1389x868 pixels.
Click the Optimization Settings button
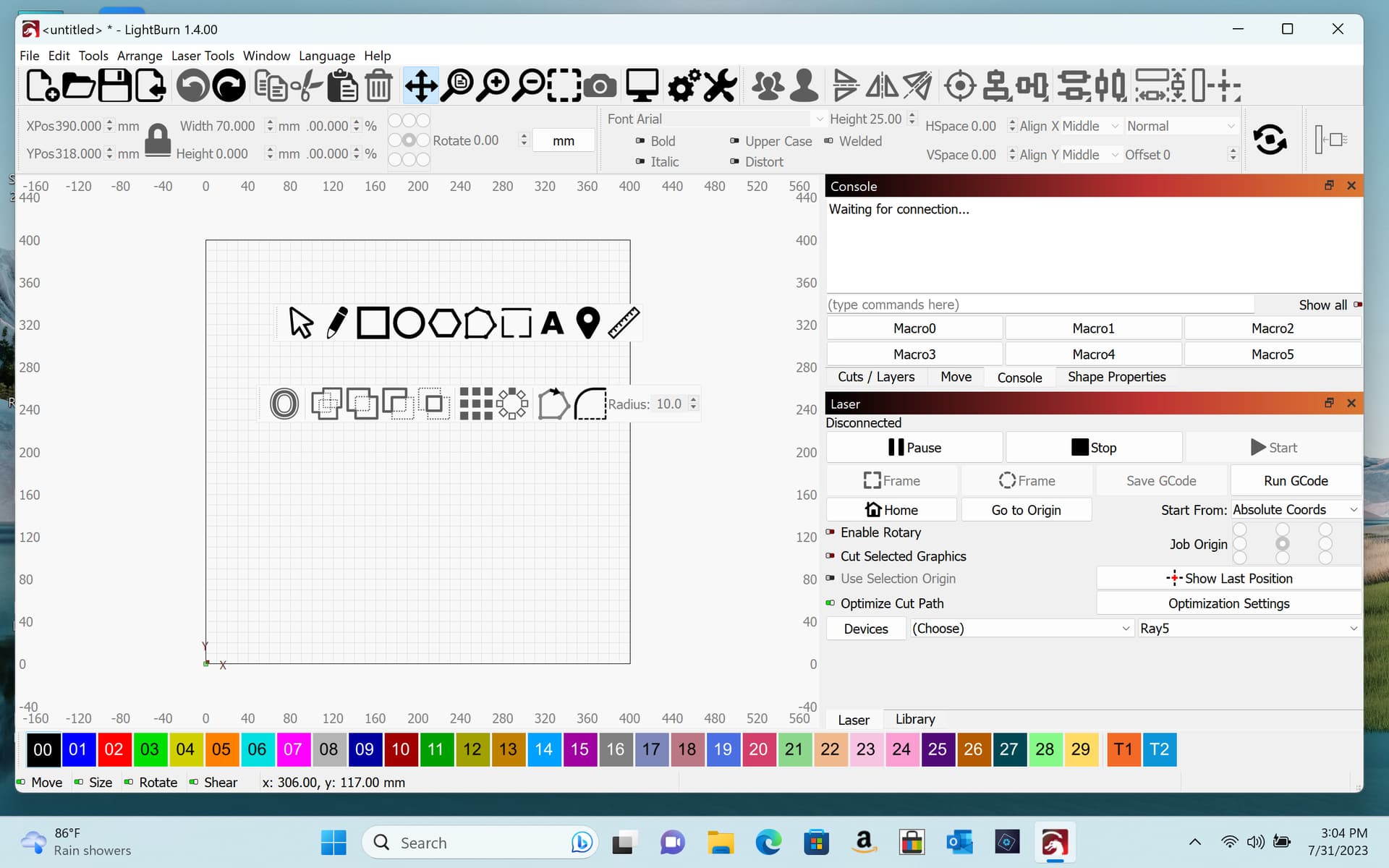(1228, 603)
